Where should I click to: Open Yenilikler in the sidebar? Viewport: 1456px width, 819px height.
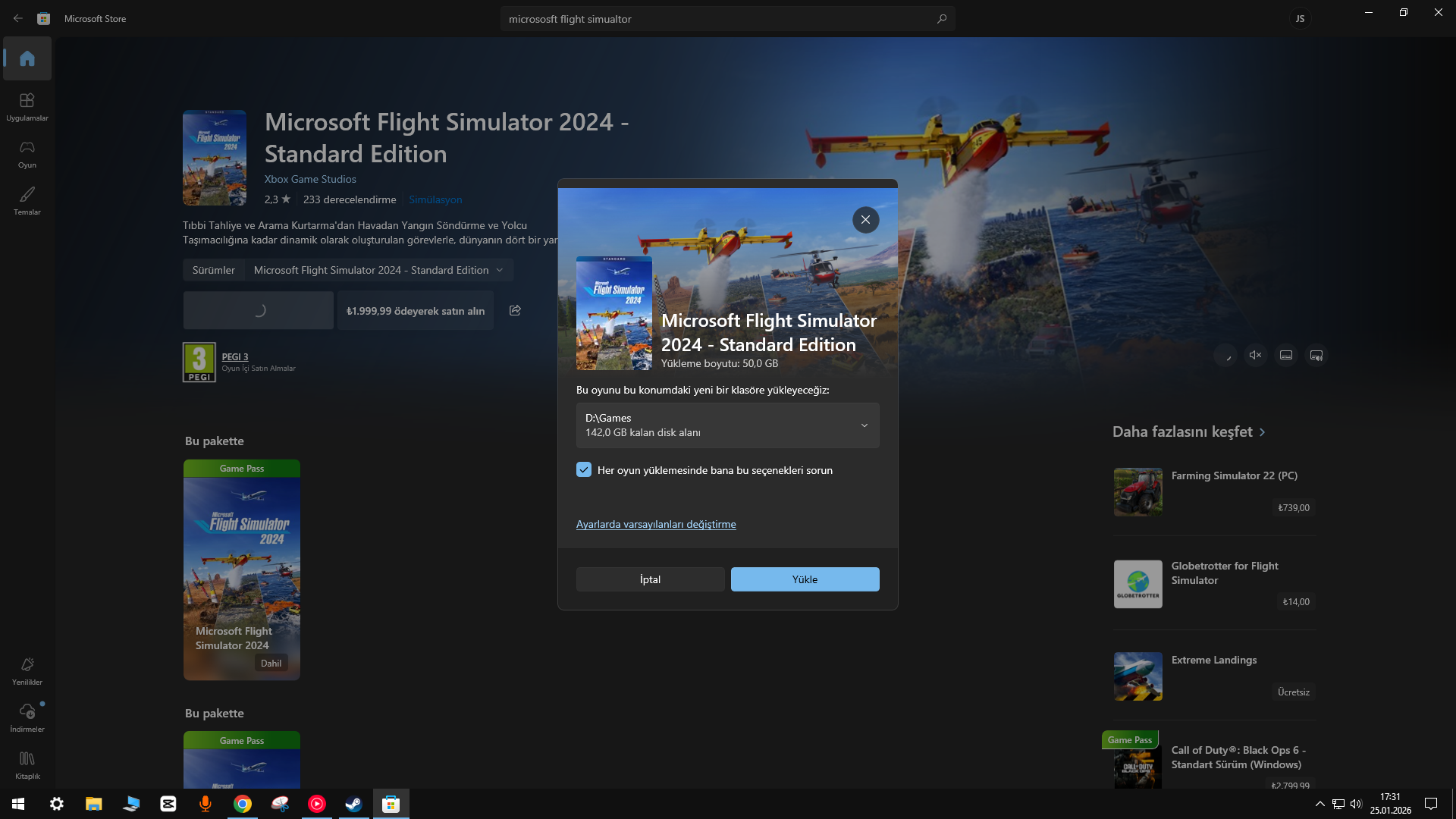point(27,671)
